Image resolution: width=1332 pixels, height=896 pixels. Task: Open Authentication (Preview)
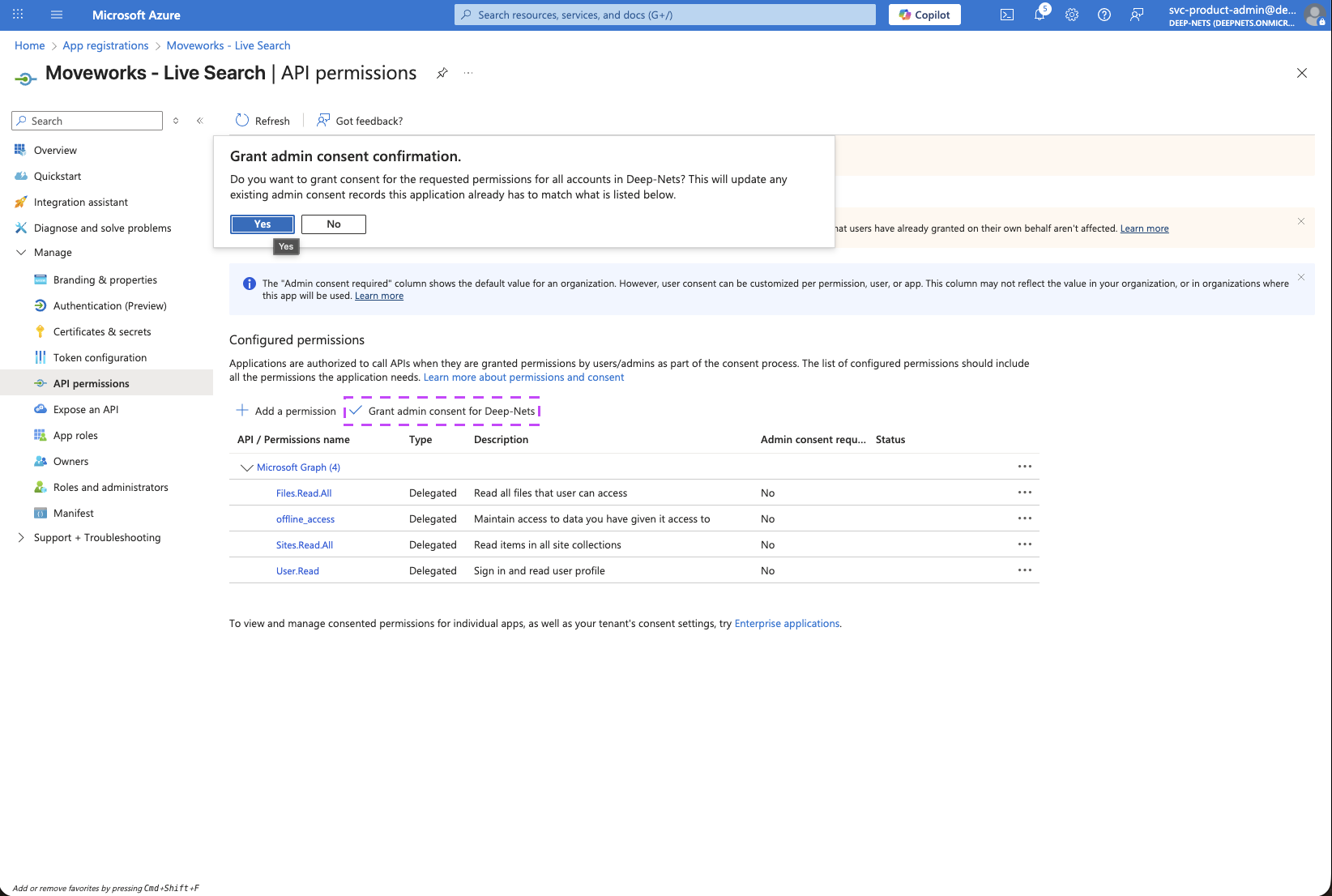coord(110,305)
